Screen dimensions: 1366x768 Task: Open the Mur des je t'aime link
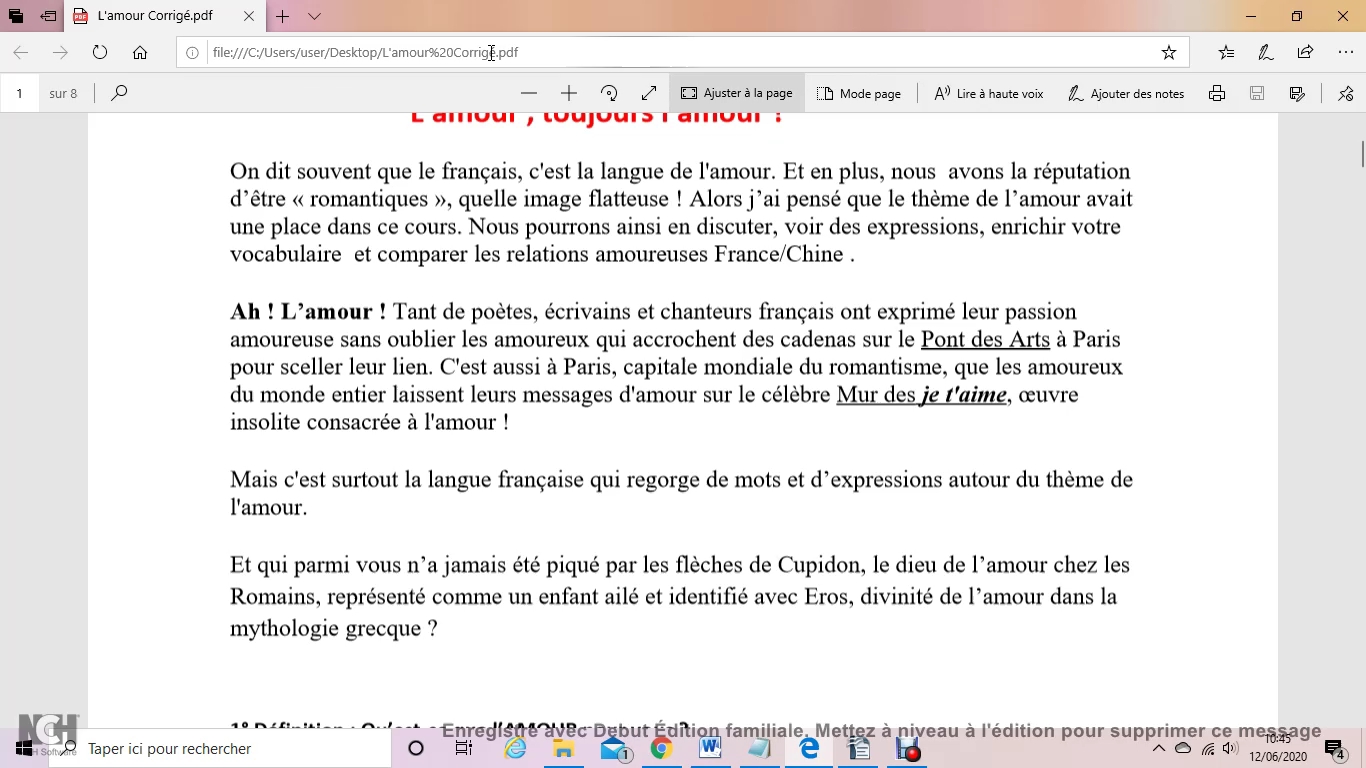coord(921,395)
